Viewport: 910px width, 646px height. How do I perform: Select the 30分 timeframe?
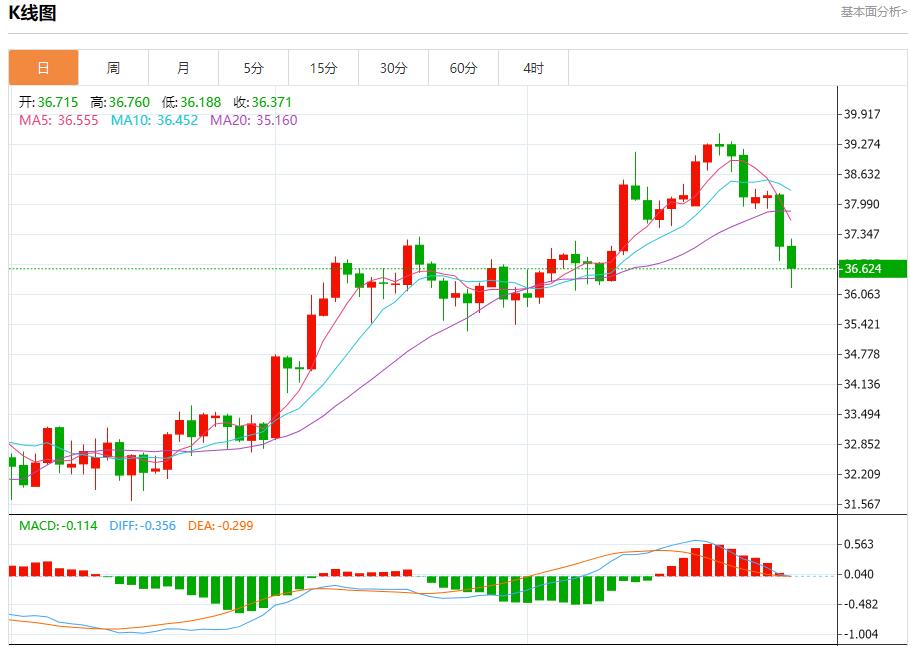pyautogui.click(x=393, y=67)
